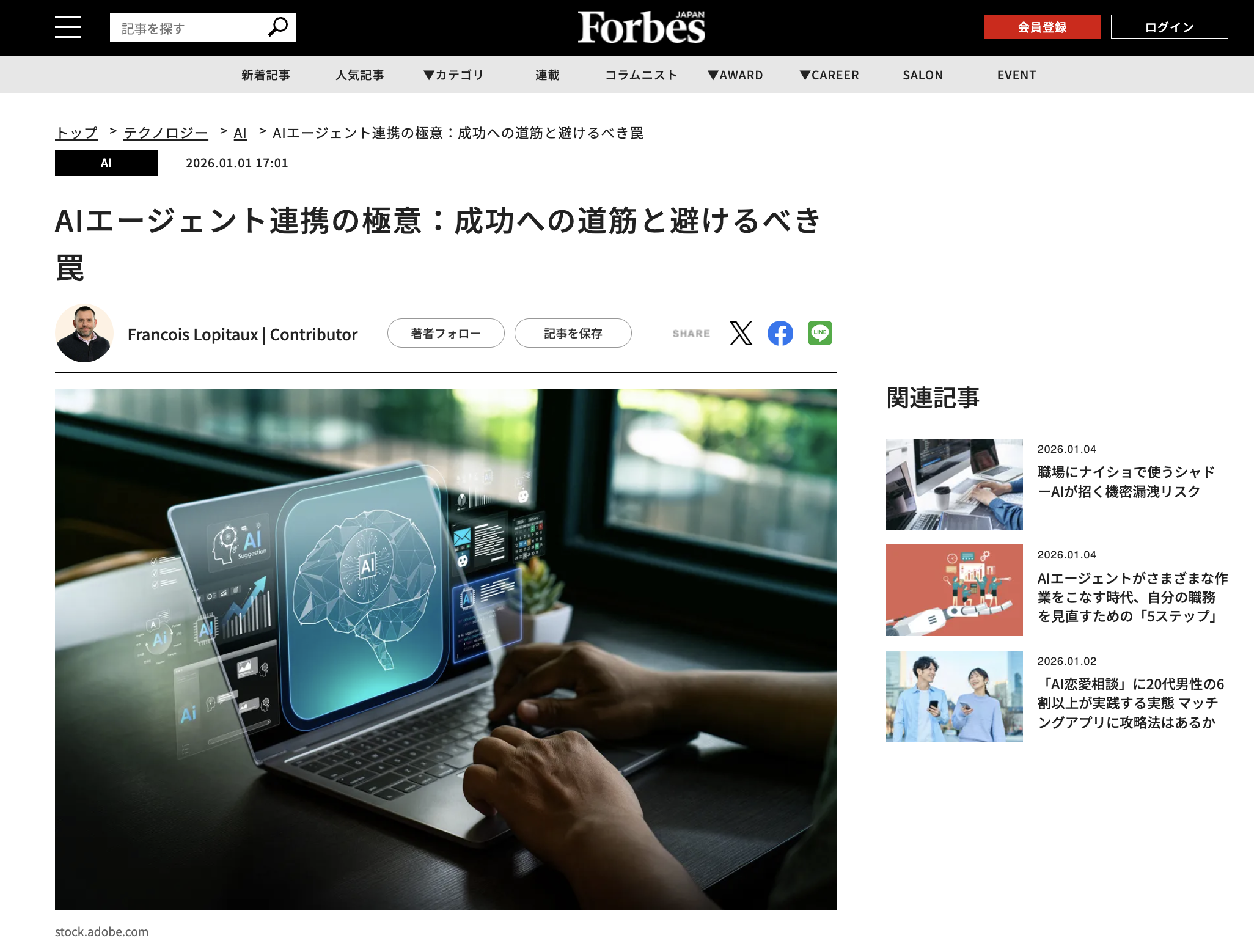The width and height of the screenshot is (1254, 952).
Task: Share article via LINE icon
Action: [x=820, y=334]
